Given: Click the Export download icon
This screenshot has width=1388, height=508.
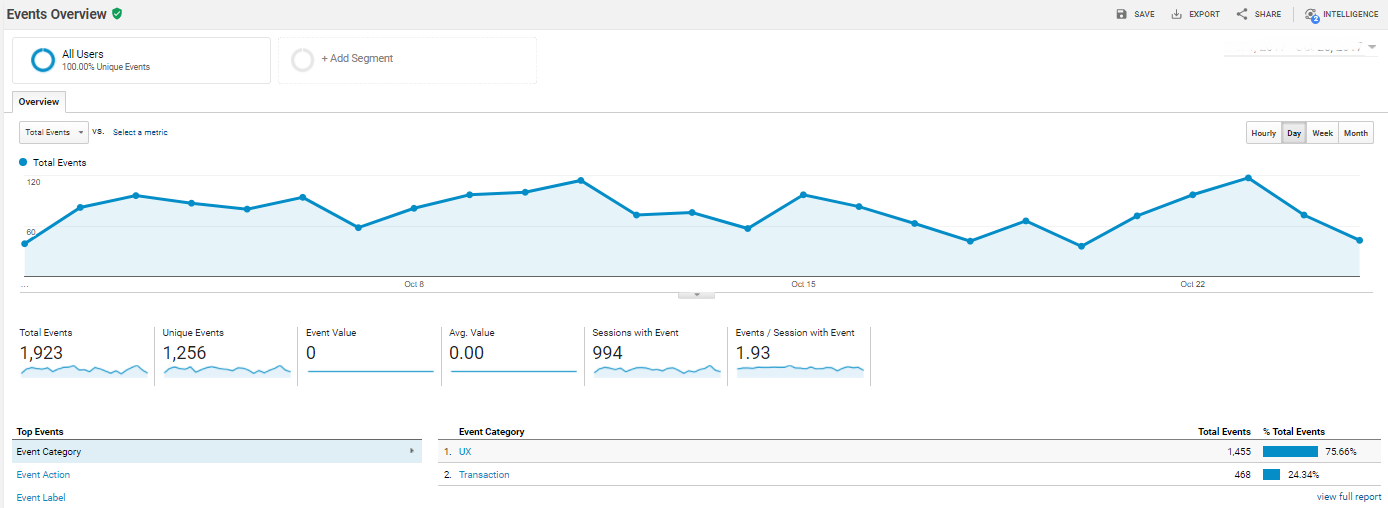Looking at the screenshot, I should pyautogui.click(x=1177, y=14).
